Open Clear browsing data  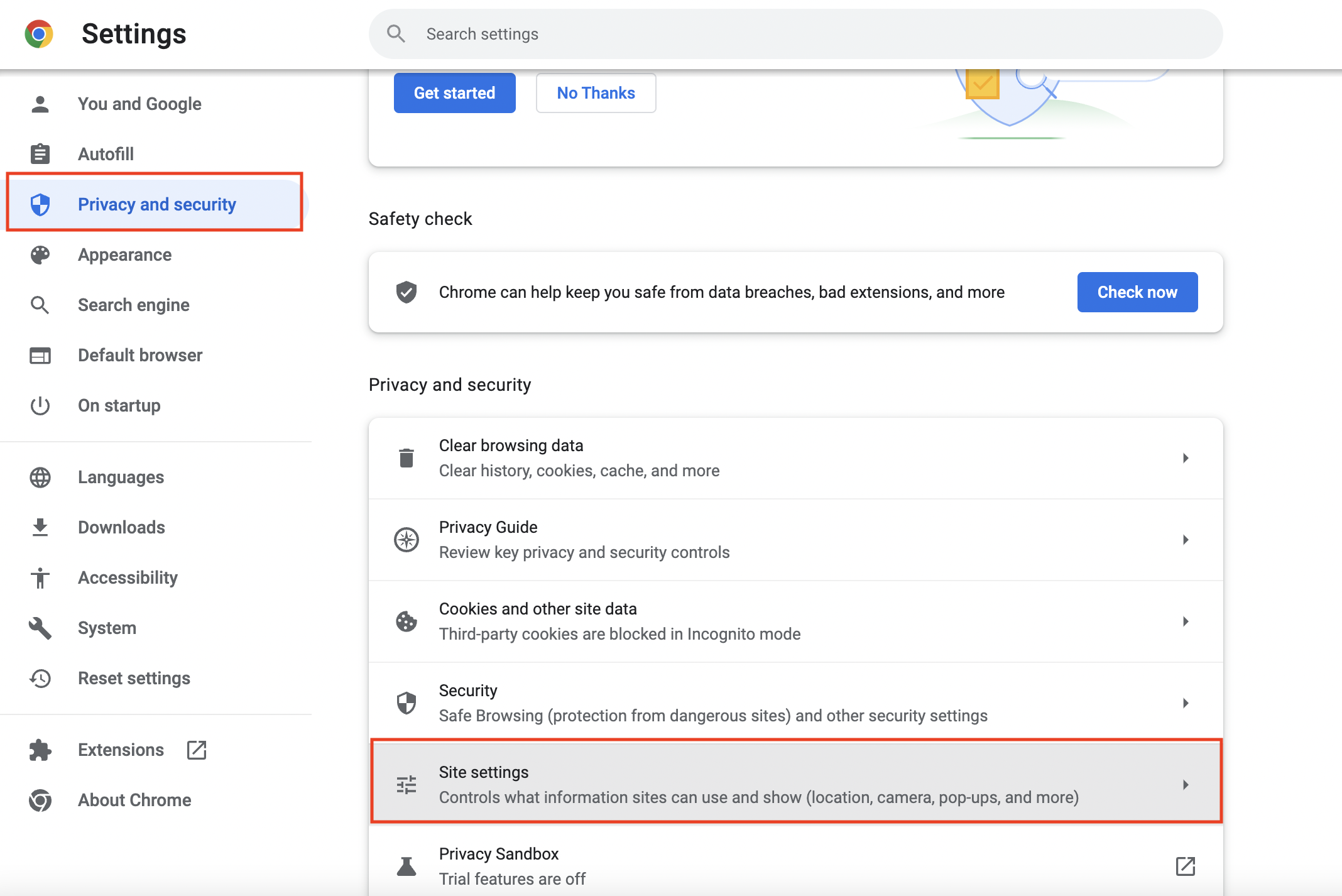pos(796,458)
